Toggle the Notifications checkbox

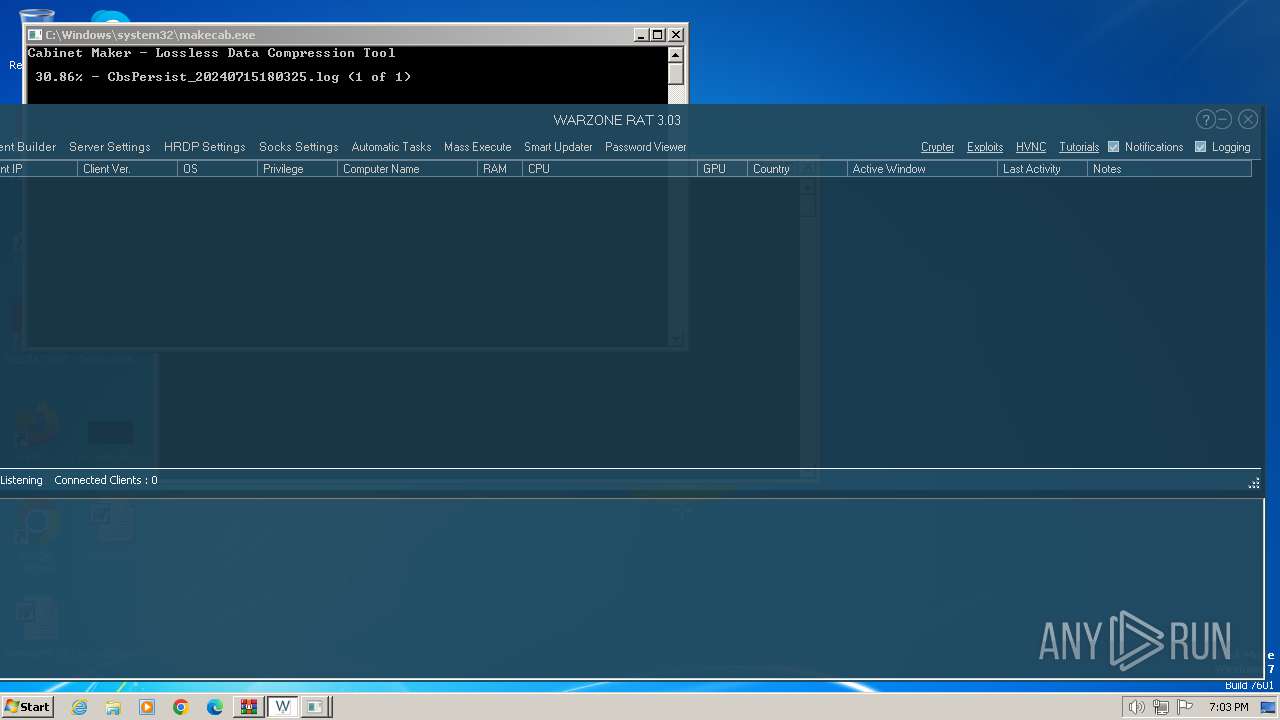pos(1113,147)
